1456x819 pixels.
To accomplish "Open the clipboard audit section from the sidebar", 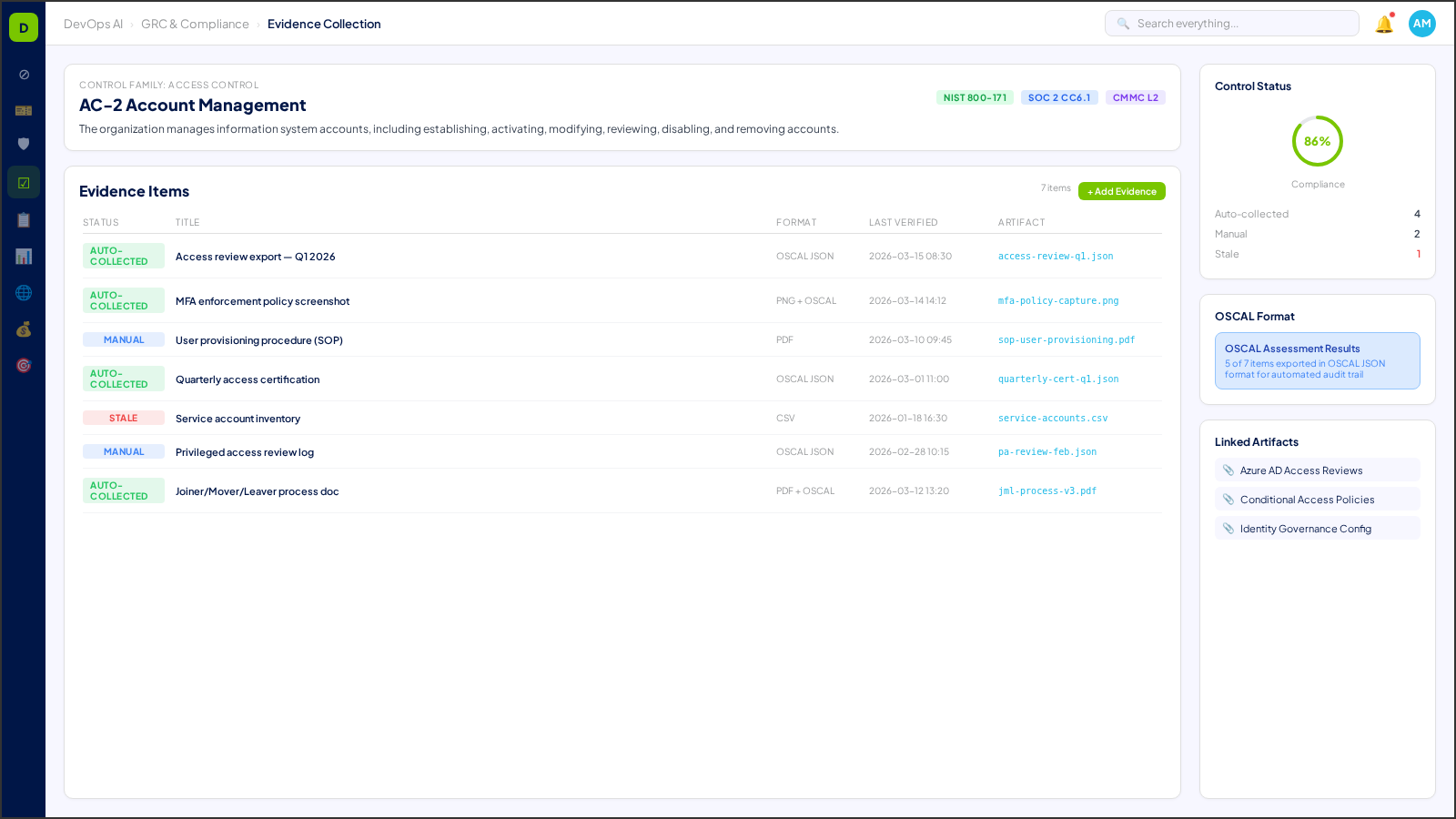I will [23, 219].
